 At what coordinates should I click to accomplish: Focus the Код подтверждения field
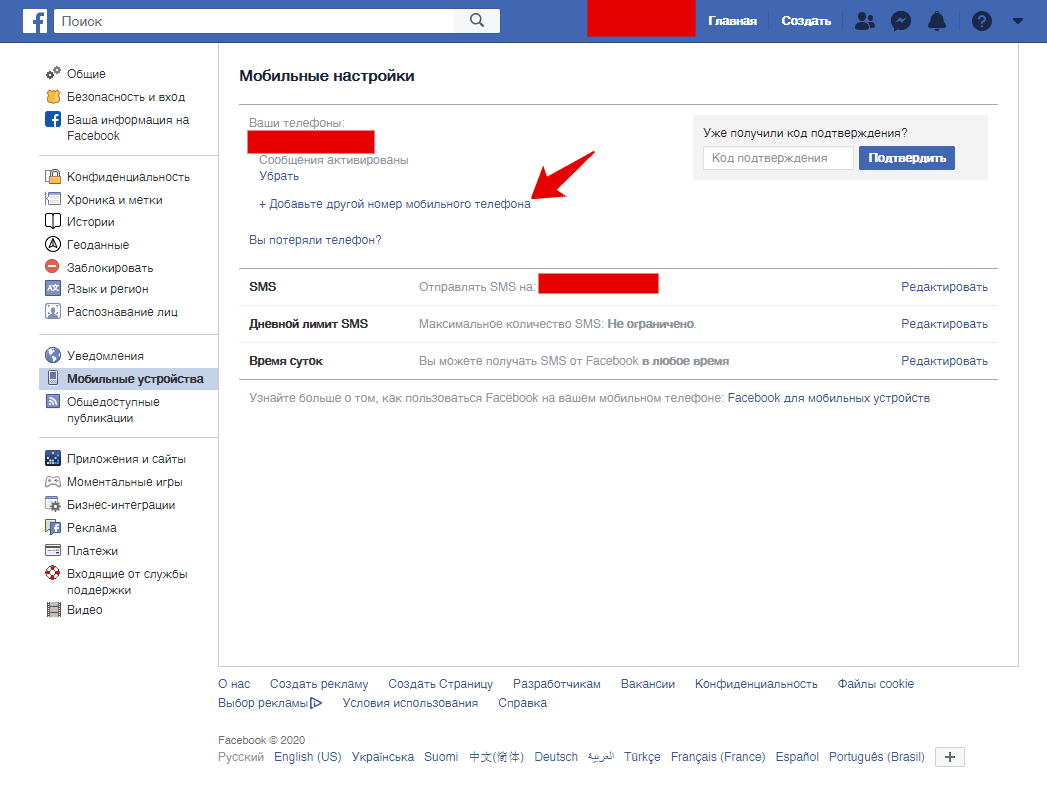[x=779, y=158]
